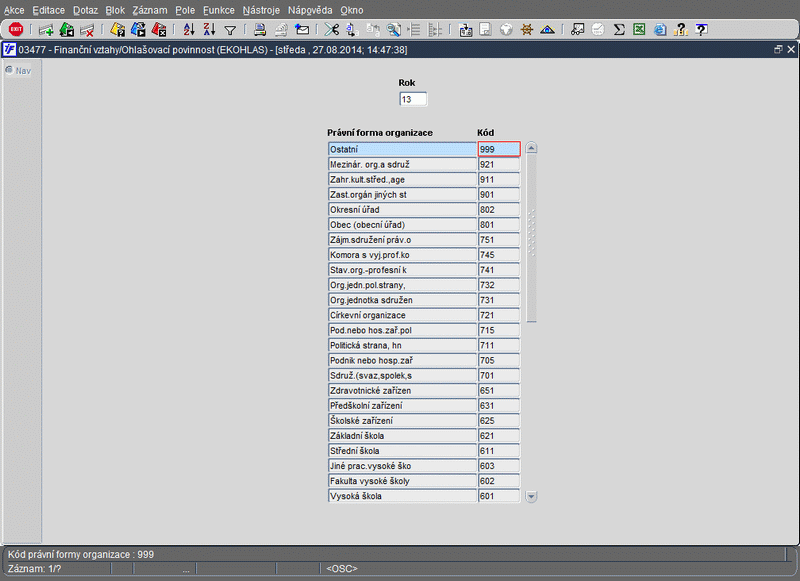Select the 'Obec (obecní úřad)' row
800x581 pixels.
coord(402,224)
